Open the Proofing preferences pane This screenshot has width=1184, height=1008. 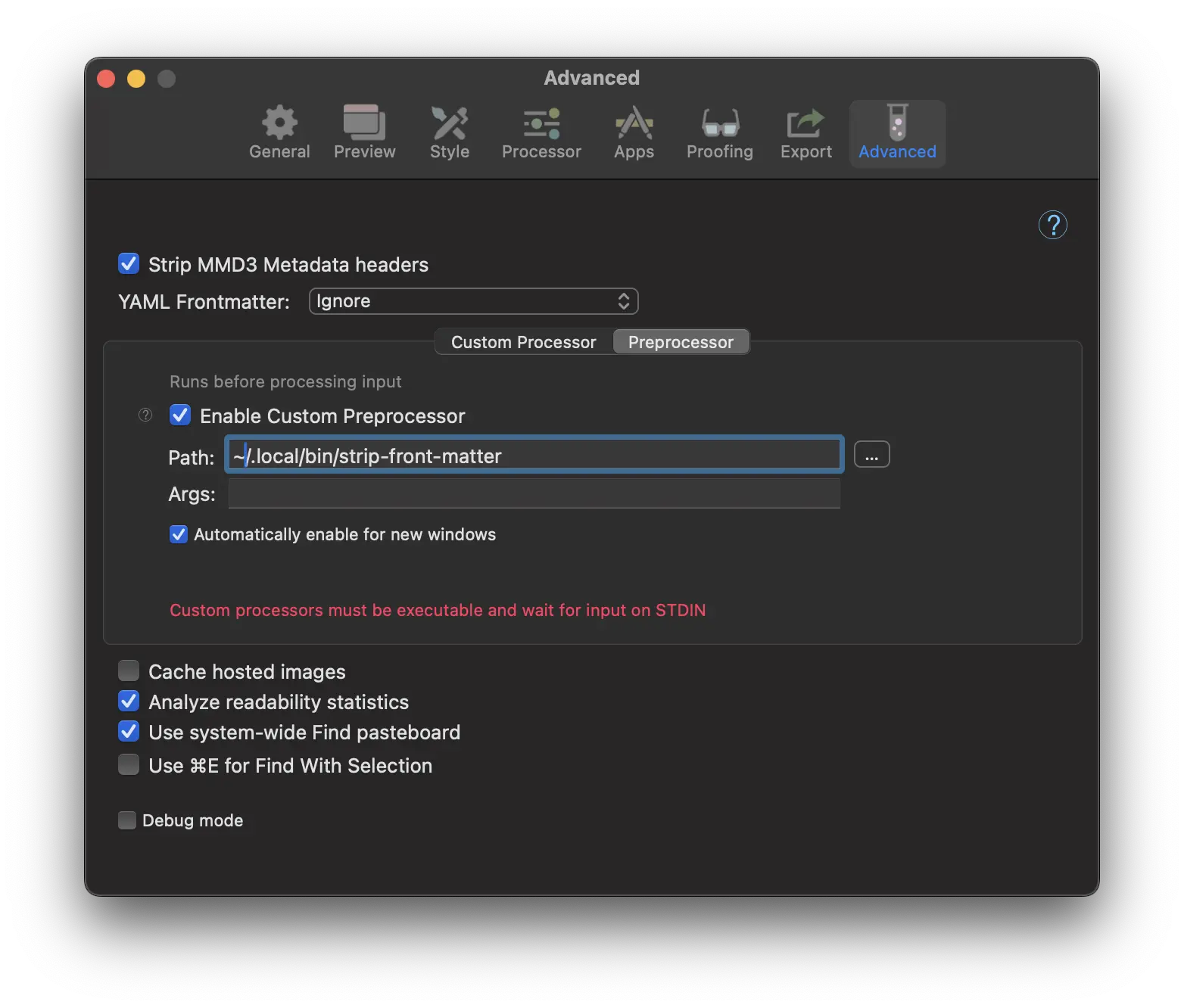(719, 133)
